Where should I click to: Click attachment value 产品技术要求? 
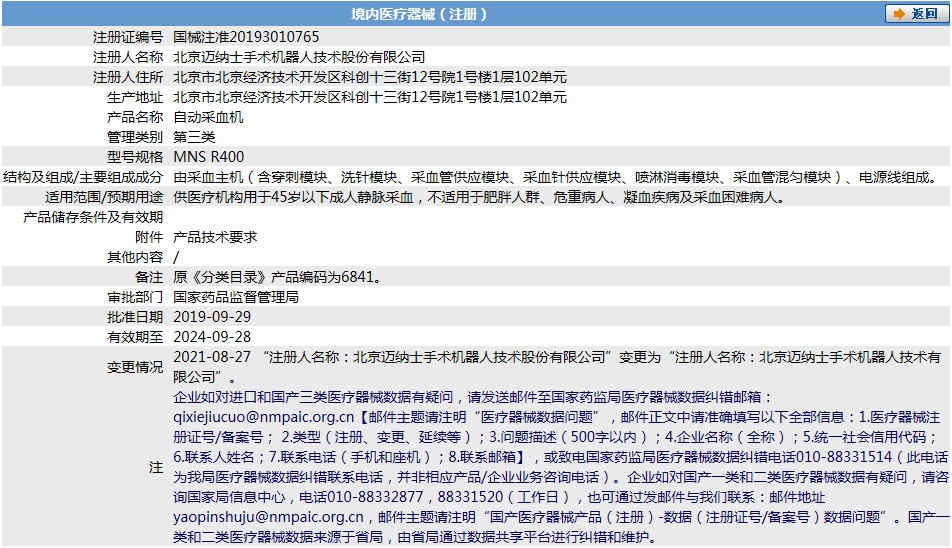pyautogui.click(x=216, y=237)
